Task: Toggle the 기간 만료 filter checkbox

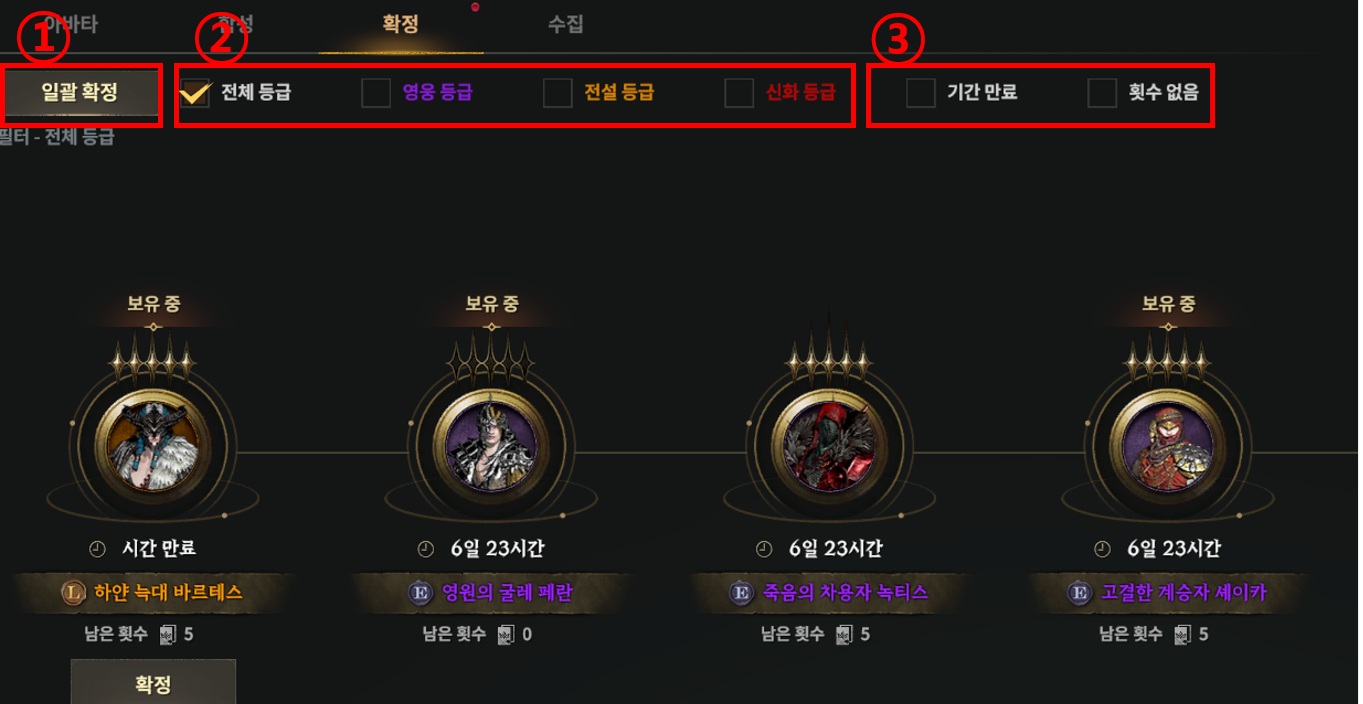Action: (920, 93)
